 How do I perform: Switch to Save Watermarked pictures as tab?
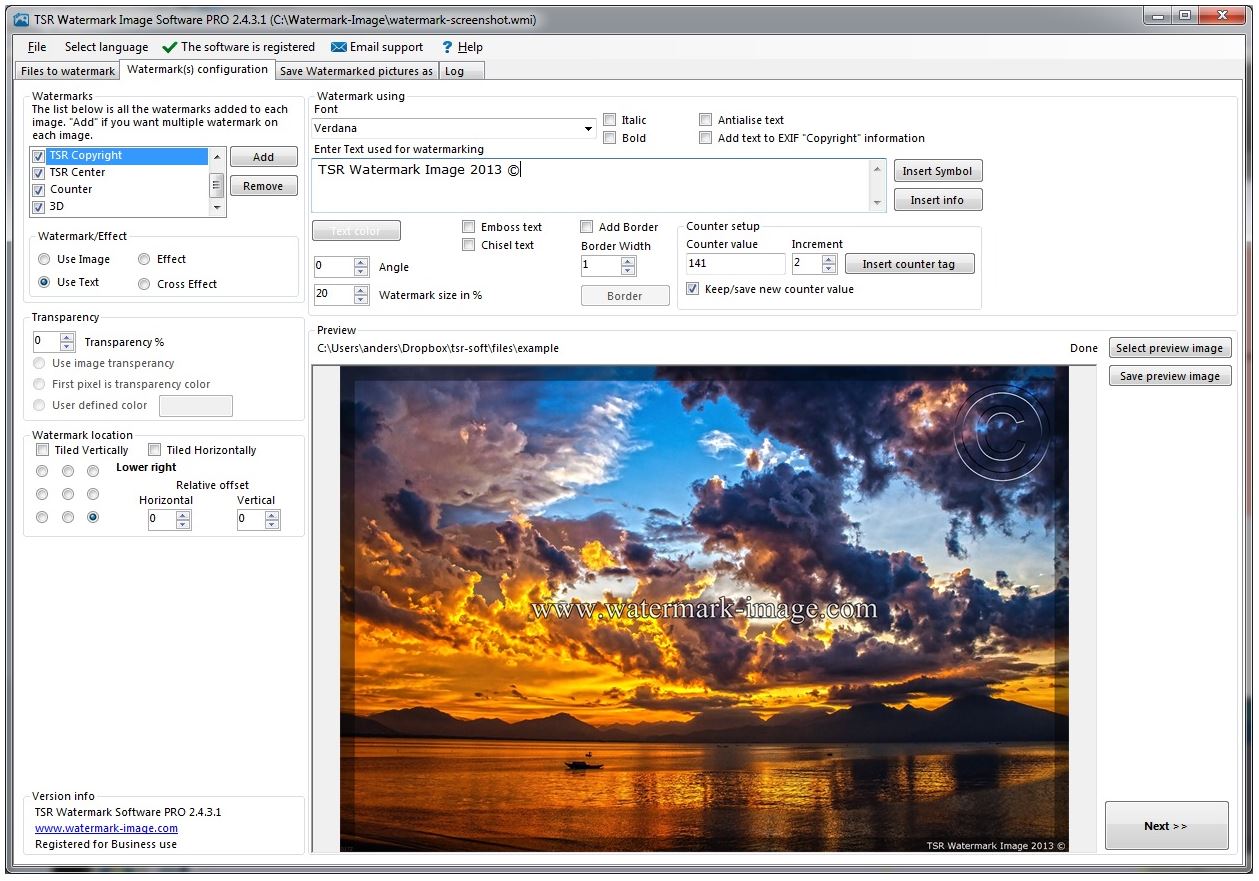(x=356, y=71)
